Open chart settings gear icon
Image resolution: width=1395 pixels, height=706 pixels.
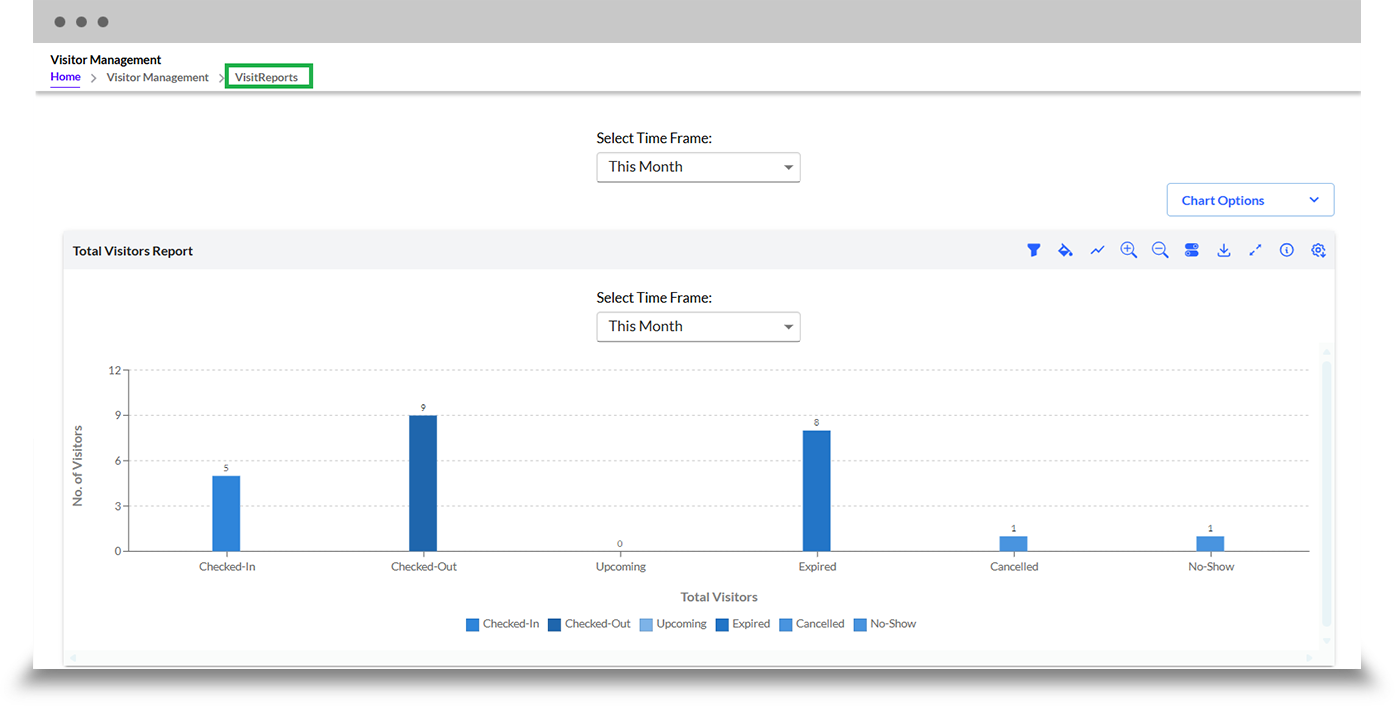(1318, 251)
